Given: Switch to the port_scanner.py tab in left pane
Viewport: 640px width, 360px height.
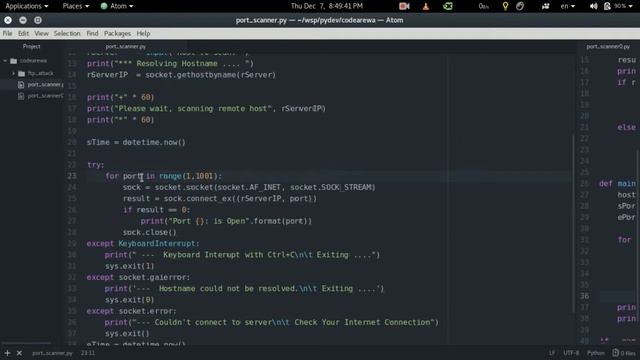Looking at the screenshot, I should click(x=126, y=47).
